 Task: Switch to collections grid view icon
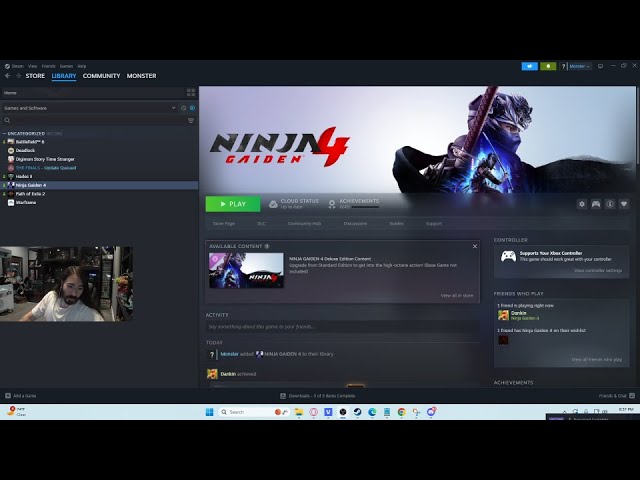point(191,93)
